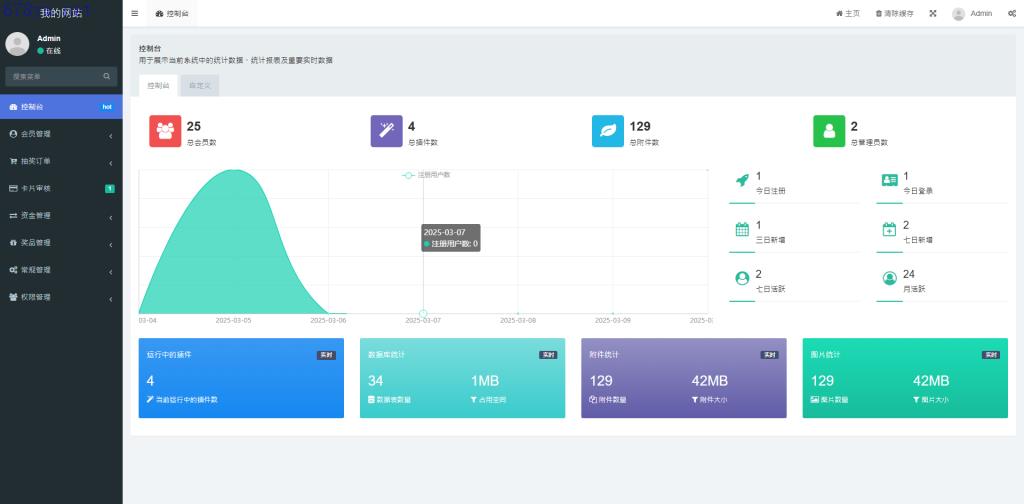
Task: Click the rocket icon for 今日注册
Action: pyautogui.click(x=742, y=181)
